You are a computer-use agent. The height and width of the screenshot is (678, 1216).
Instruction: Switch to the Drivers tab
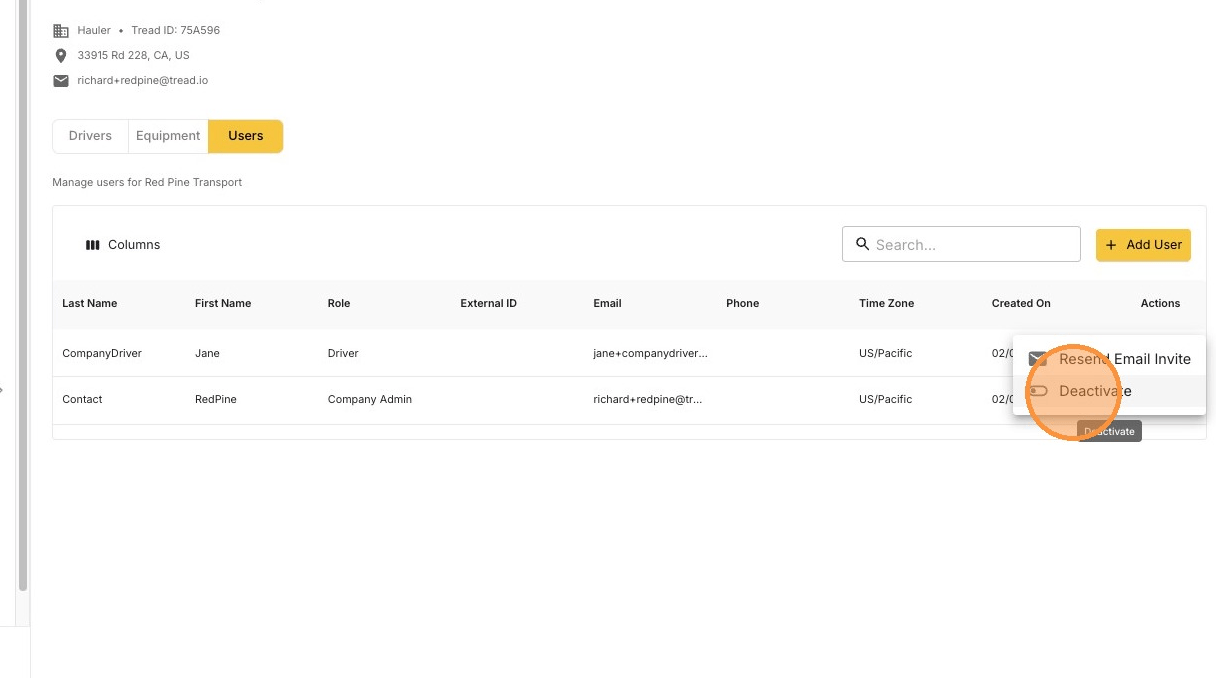pyautogui.click(x=90, y=136)
